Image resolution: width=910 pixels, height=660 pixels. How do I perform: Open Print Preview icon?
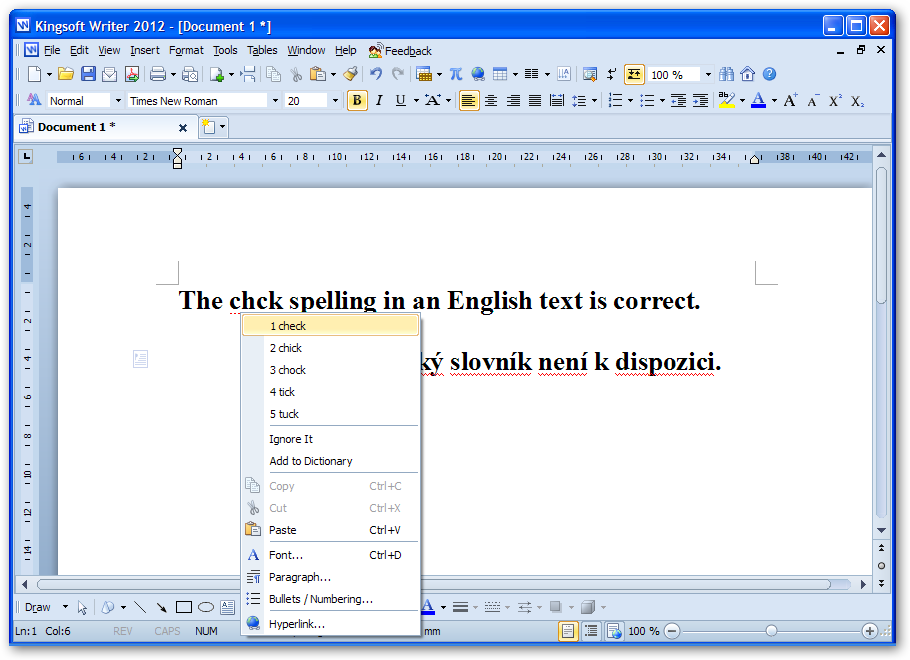(190, 74)
